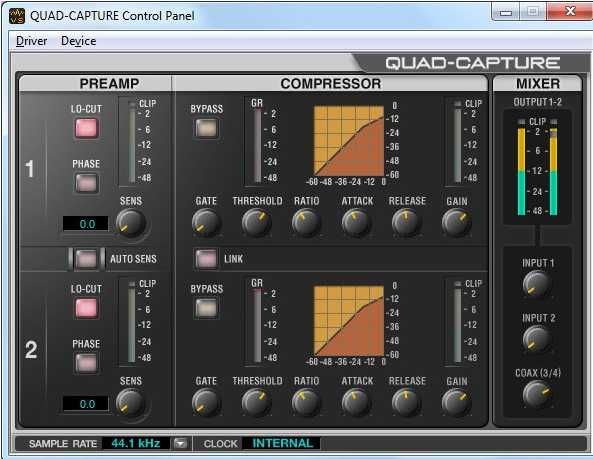Click the SAMPLE RATE label
Viewport: 593px width, 459px height.
(63, 444)
